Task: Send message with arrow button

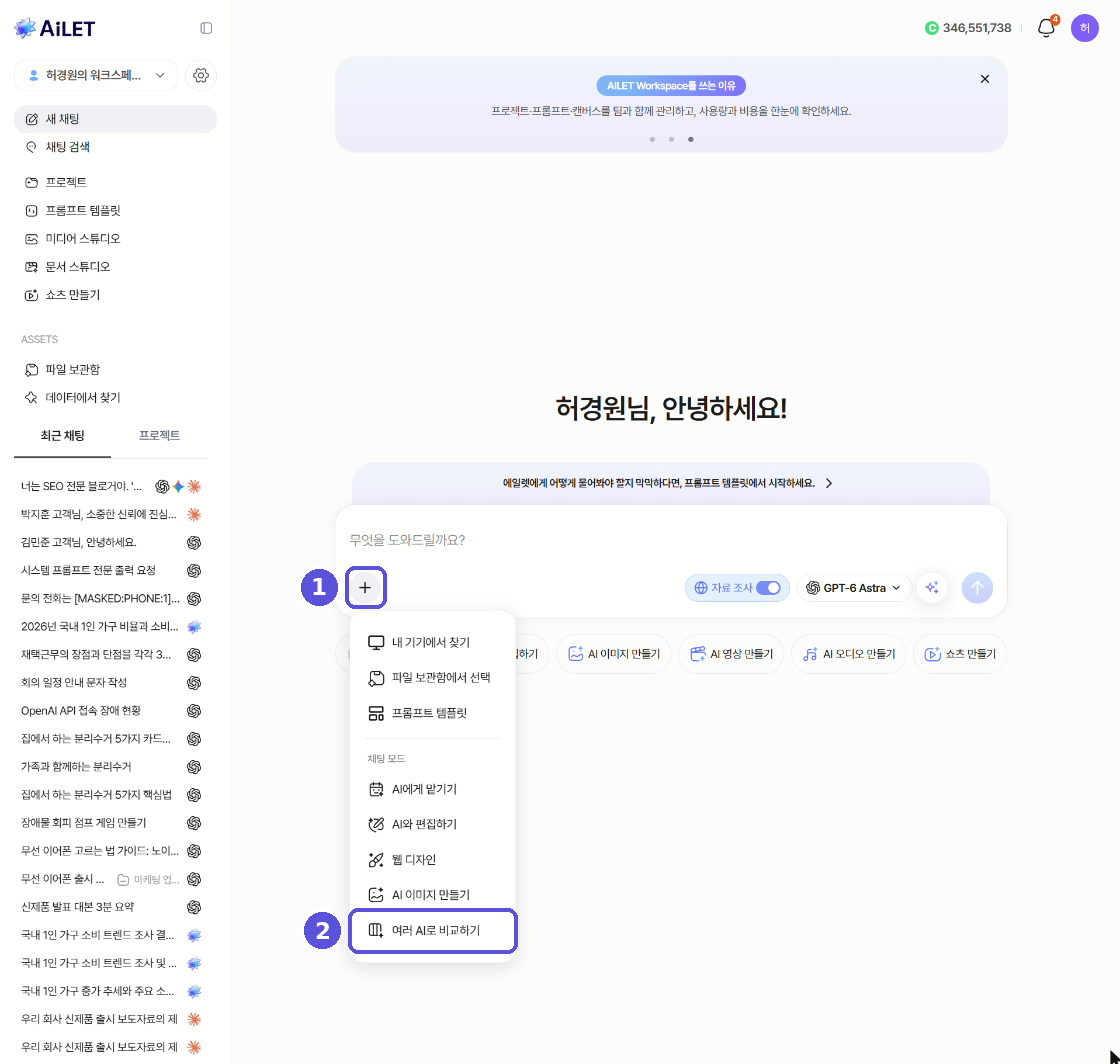Action: pyautogui.click(x=977, y=588)
